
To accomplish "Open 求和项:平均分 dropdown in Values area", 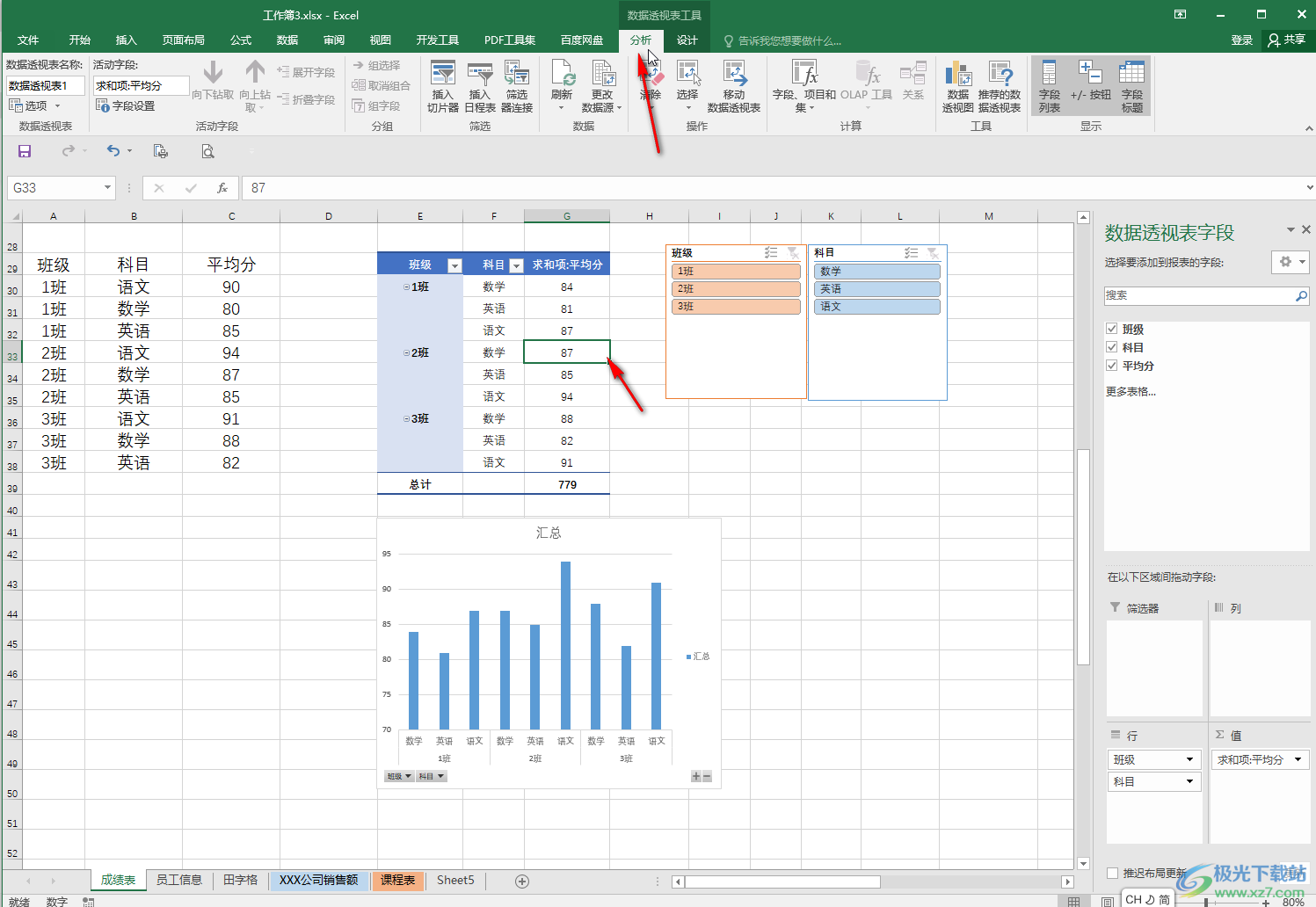I will (x=1298, y=759).
